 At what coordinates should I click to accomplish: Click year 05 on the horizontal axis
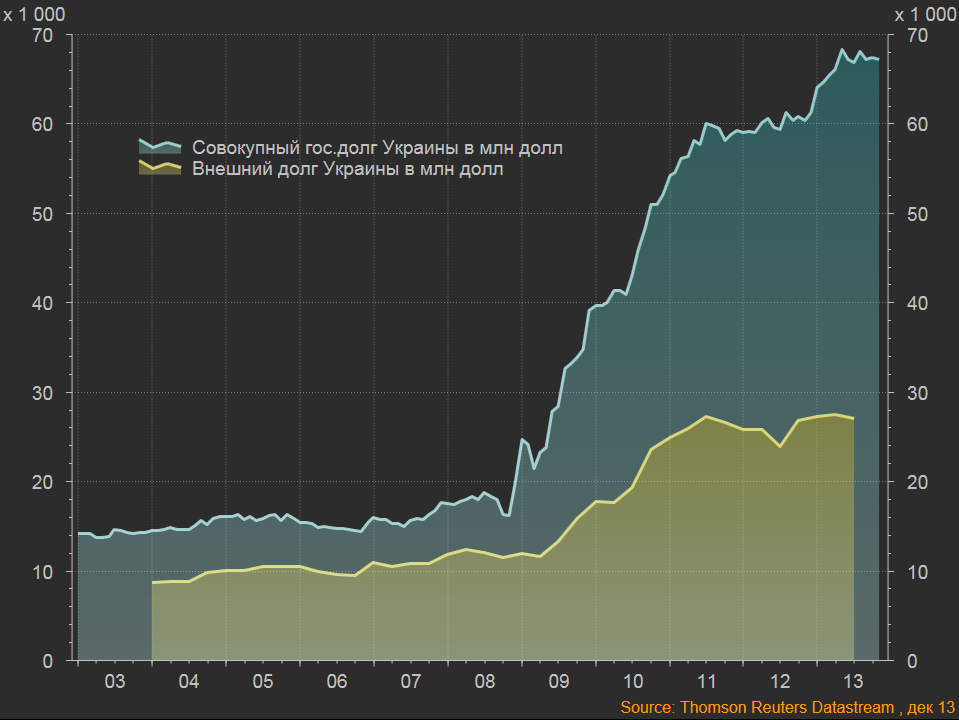click(262, 682)
